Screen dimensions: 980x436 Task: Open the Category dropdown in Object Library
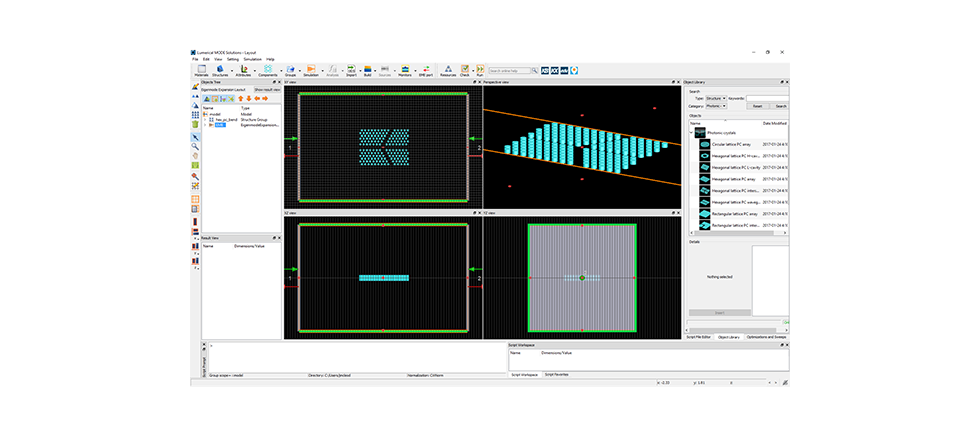click(716, 106)
